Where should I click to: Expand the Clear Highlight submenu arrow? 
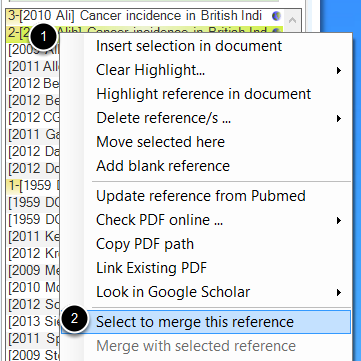(339, 70)
